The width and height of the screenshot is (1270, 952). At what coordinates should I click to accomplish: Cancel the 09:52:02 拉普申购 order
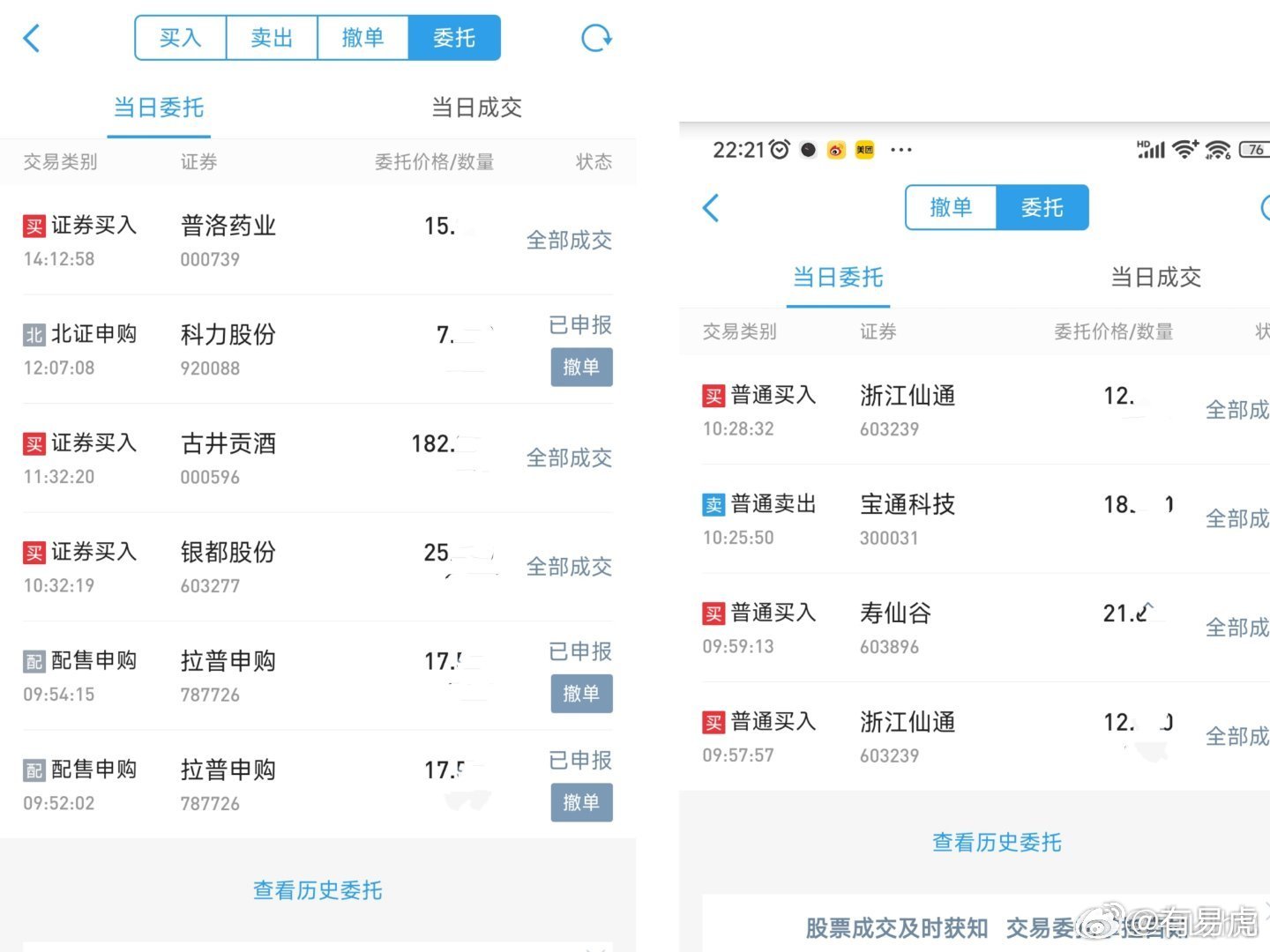[581, 802]
